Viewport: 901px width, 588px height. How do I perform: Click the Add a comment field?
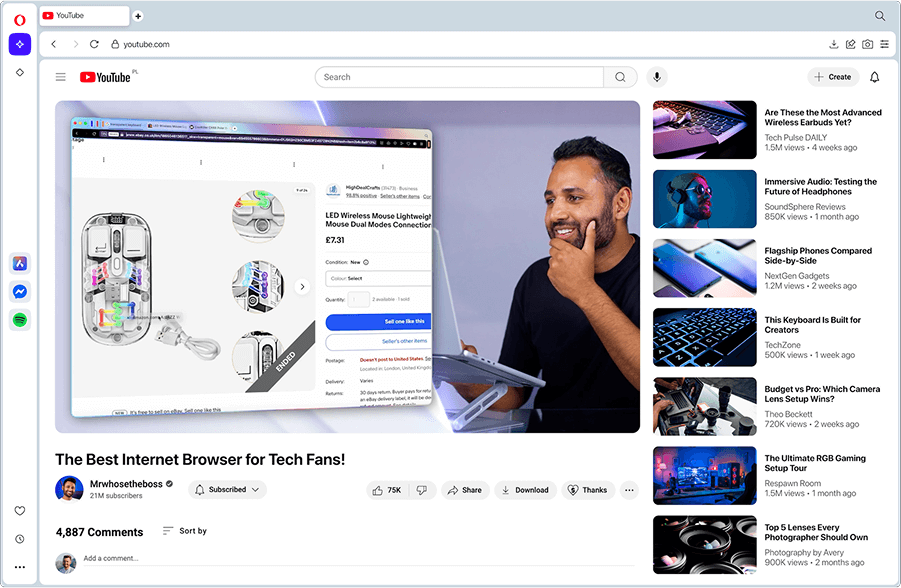[x=359, y=558]
